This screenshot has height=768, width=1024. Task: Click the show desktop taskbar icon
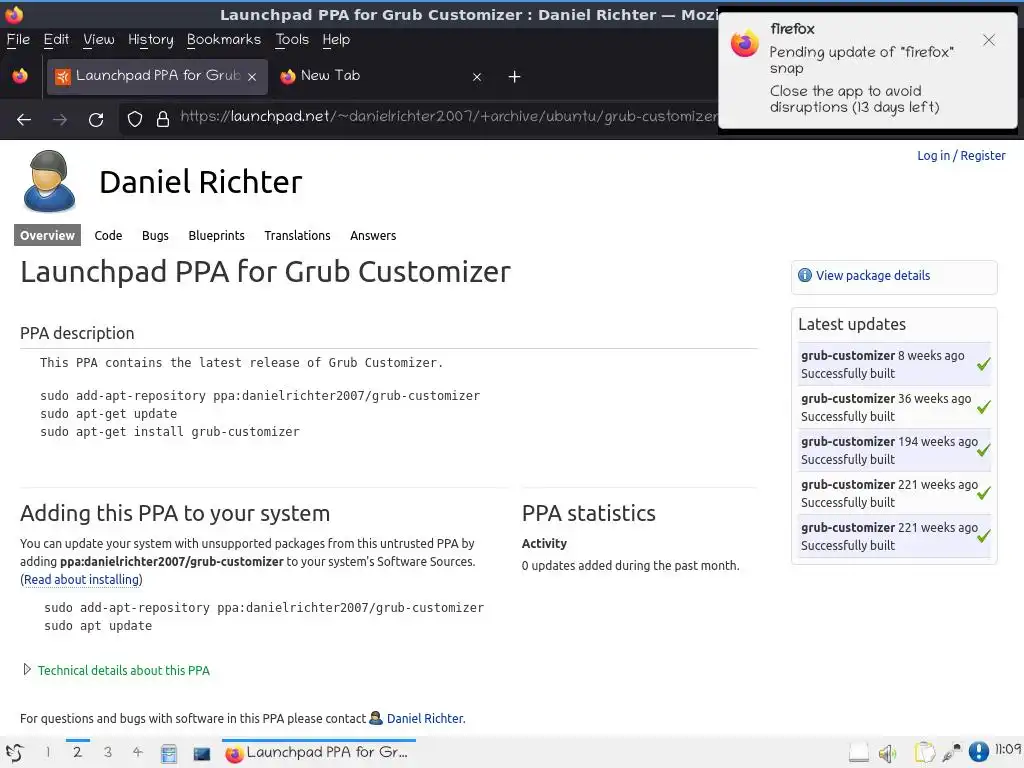202,754
